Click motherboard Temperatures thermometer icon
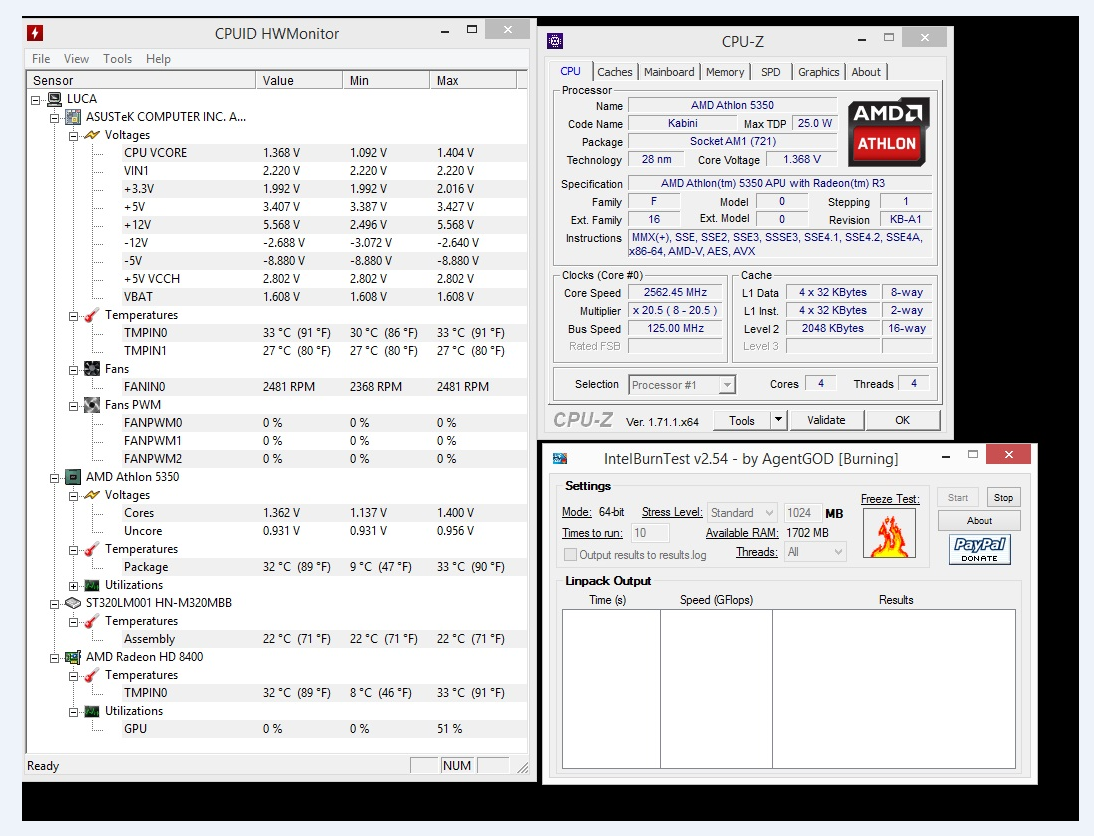Viewport: 1094px width, 836px height. tap(92, 315)
